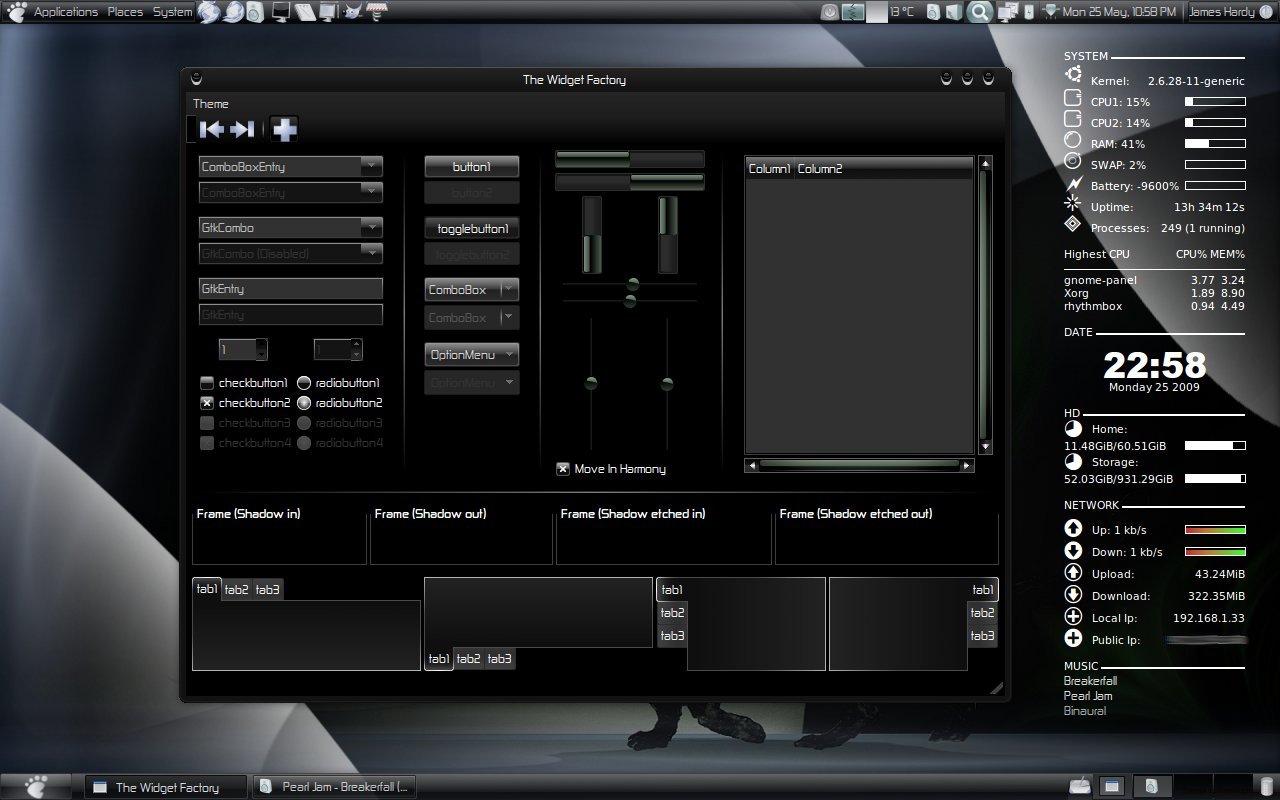This screenshot has height=800, width=1280.
Task: Click the battery tray icon in top panel
Action: pyautogui.click(x=1029, y=12)
